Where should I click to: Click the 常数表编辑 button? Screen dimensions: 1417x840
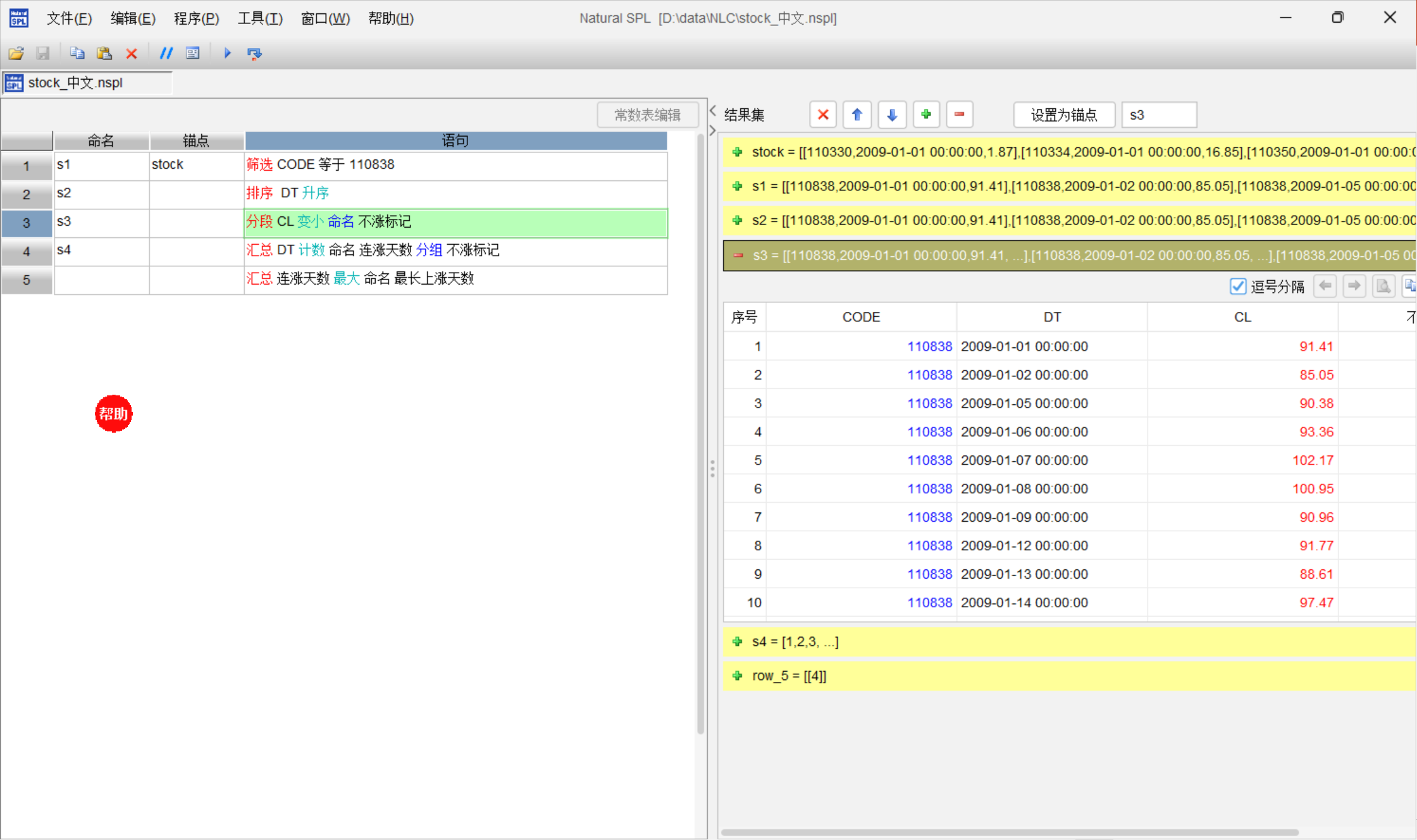[648, 114]
